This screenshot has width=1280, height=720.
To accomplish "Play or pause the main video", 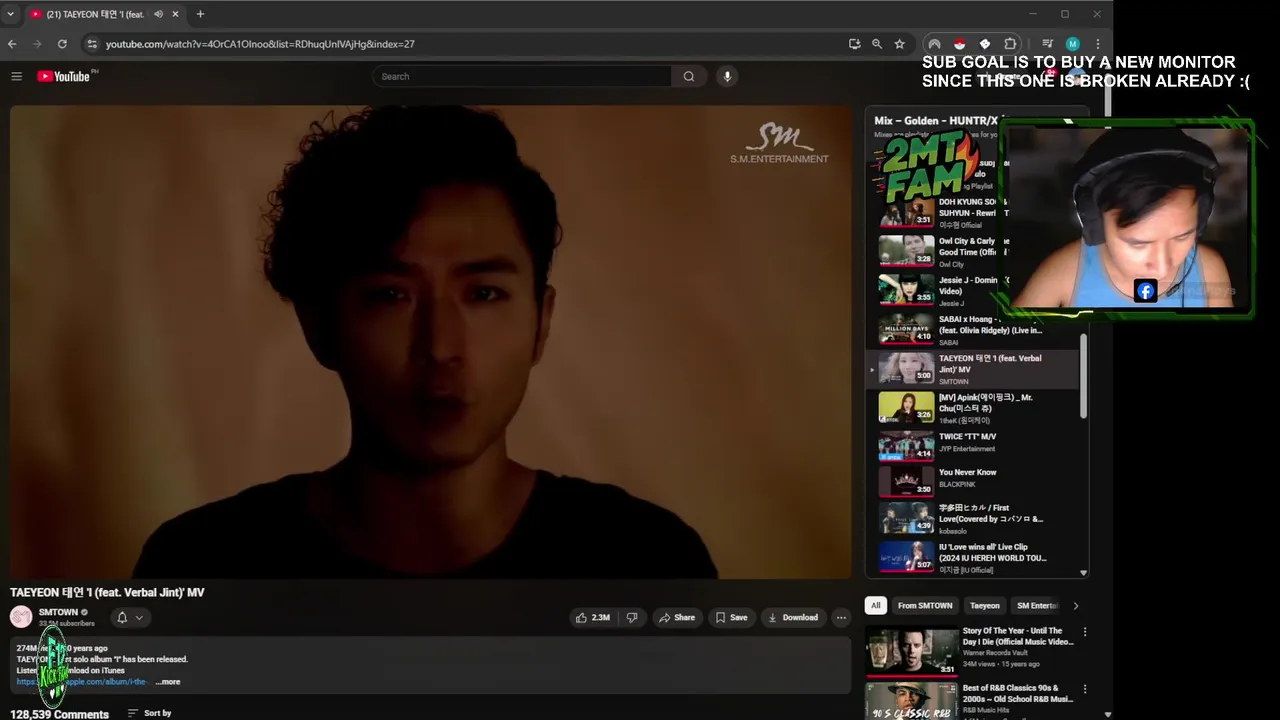I will tap(431, 342).
